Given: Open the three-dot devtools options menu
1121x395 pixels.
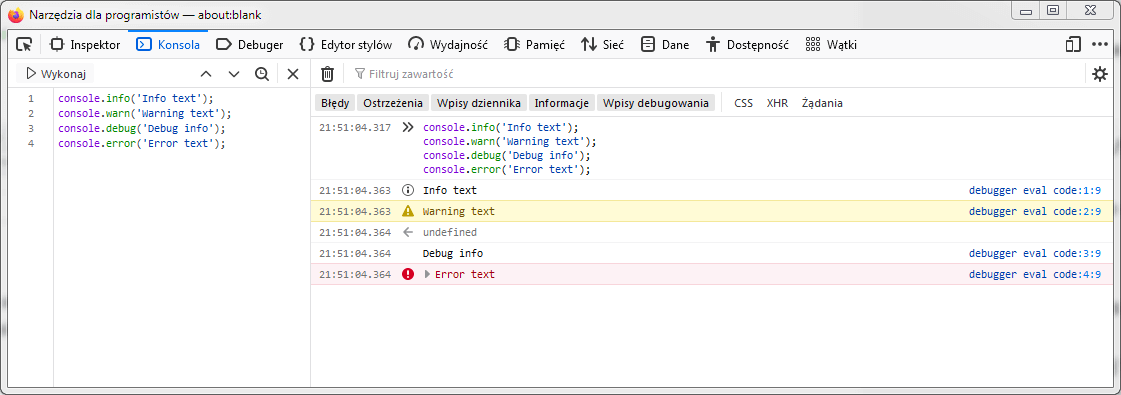Looking at the screenshot, I should [1100, 44].
